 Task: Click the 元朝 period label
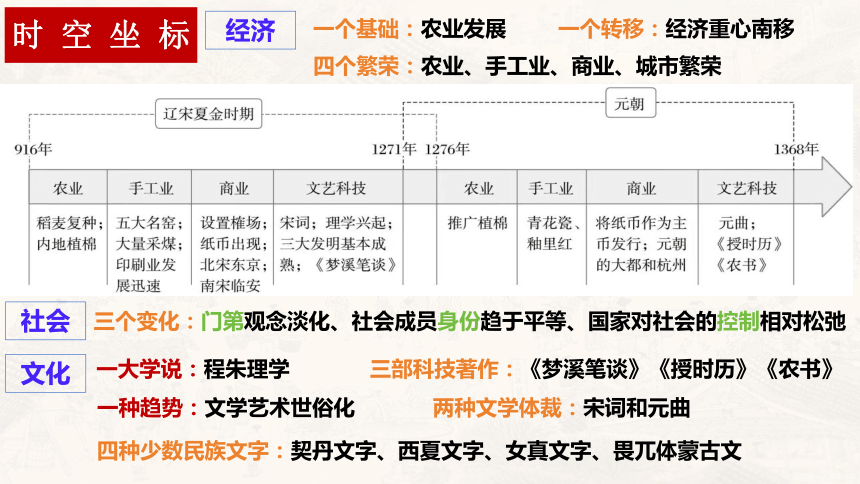[630, 103]
